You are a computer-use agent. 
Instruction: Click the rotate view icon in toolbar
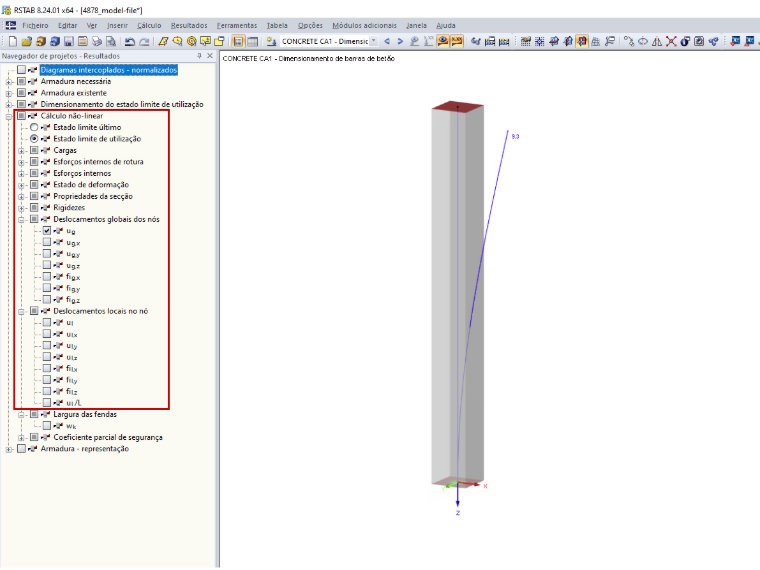click(x=643, y=41)
